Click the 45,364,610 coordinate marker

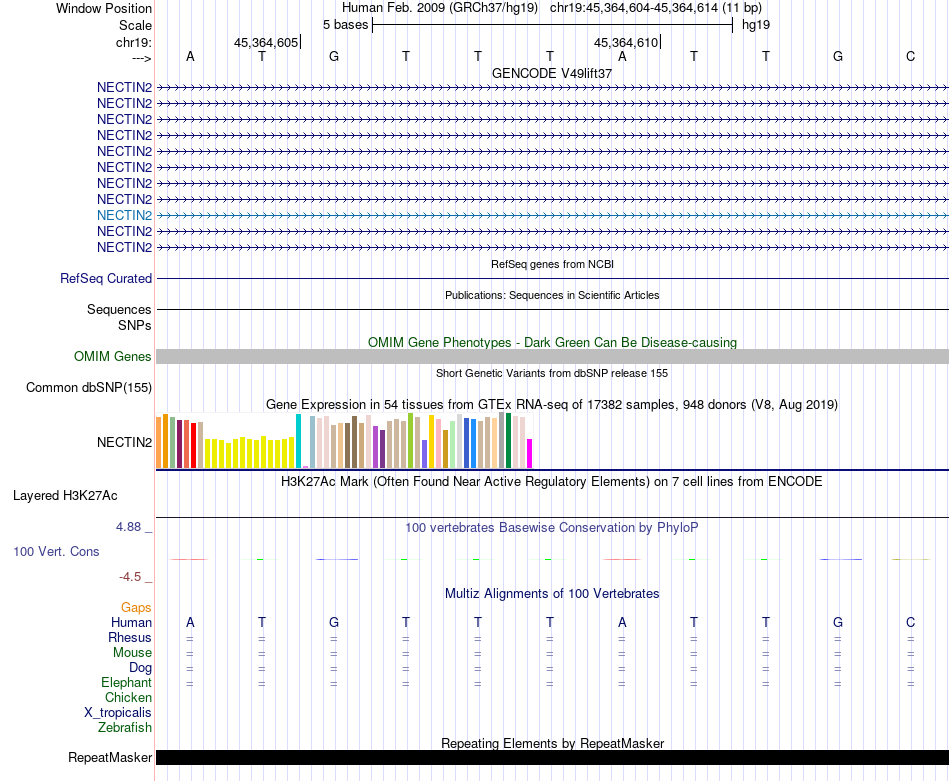tap(626, 42)
